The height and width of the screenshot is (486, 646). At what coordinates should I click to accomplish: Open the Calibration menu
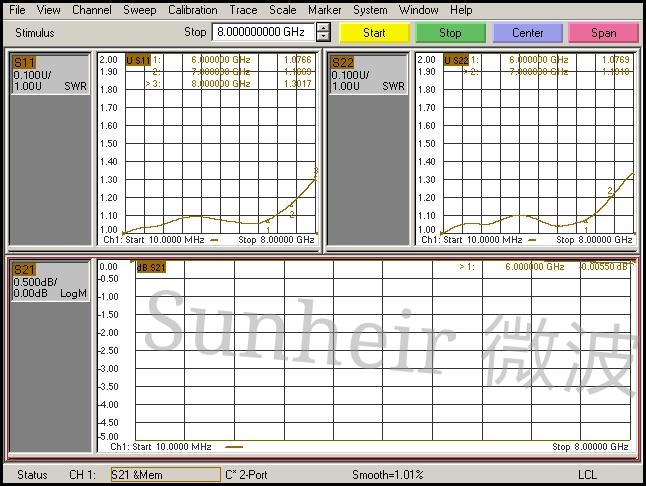[x=192, y=9]
